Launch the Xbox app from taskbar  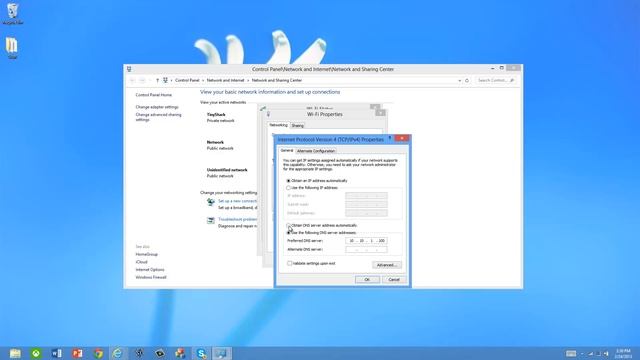tap(36, 353)
